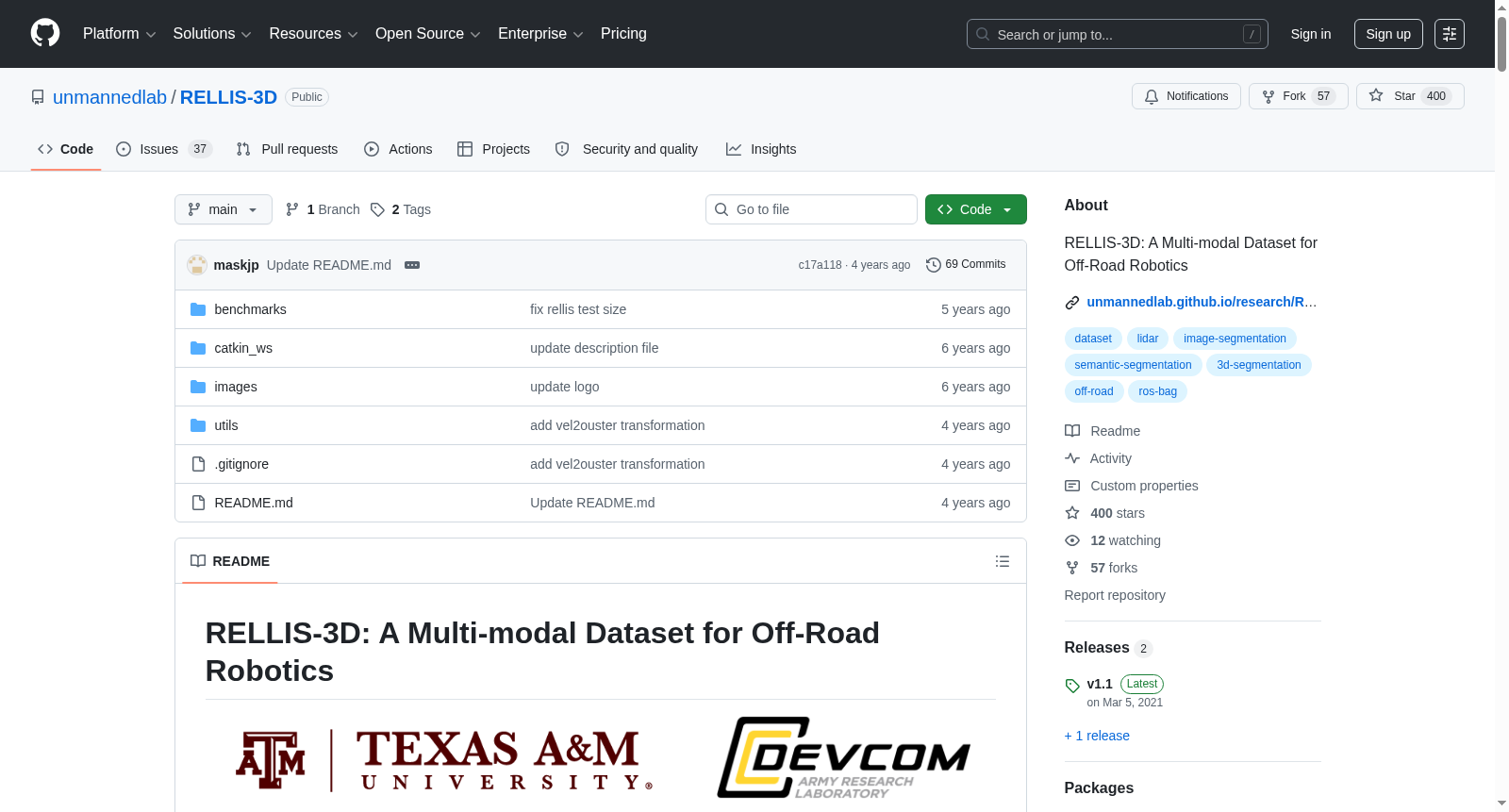This screenshot has height=812, width=1509.
Task: Expand the Resources menu
Action: pyautogui.click(x=314, y=34)
